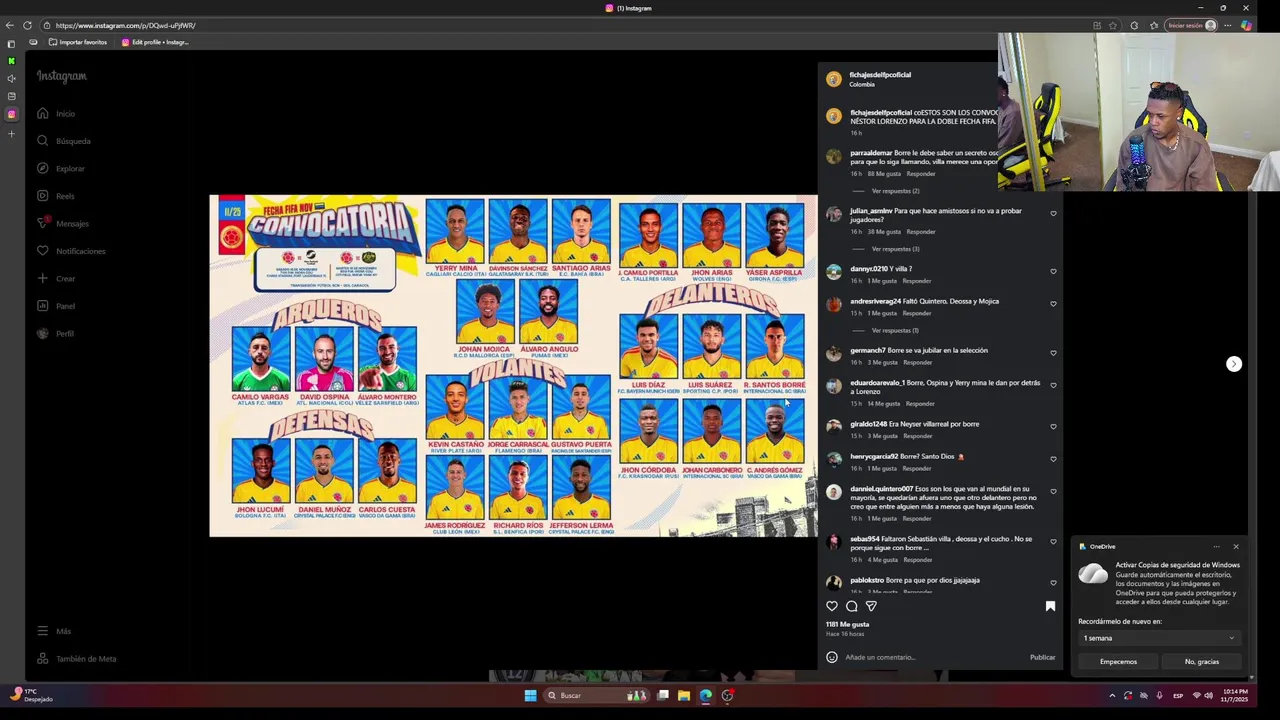
Task: Like the post with heart icon
Action: [832, 606]
